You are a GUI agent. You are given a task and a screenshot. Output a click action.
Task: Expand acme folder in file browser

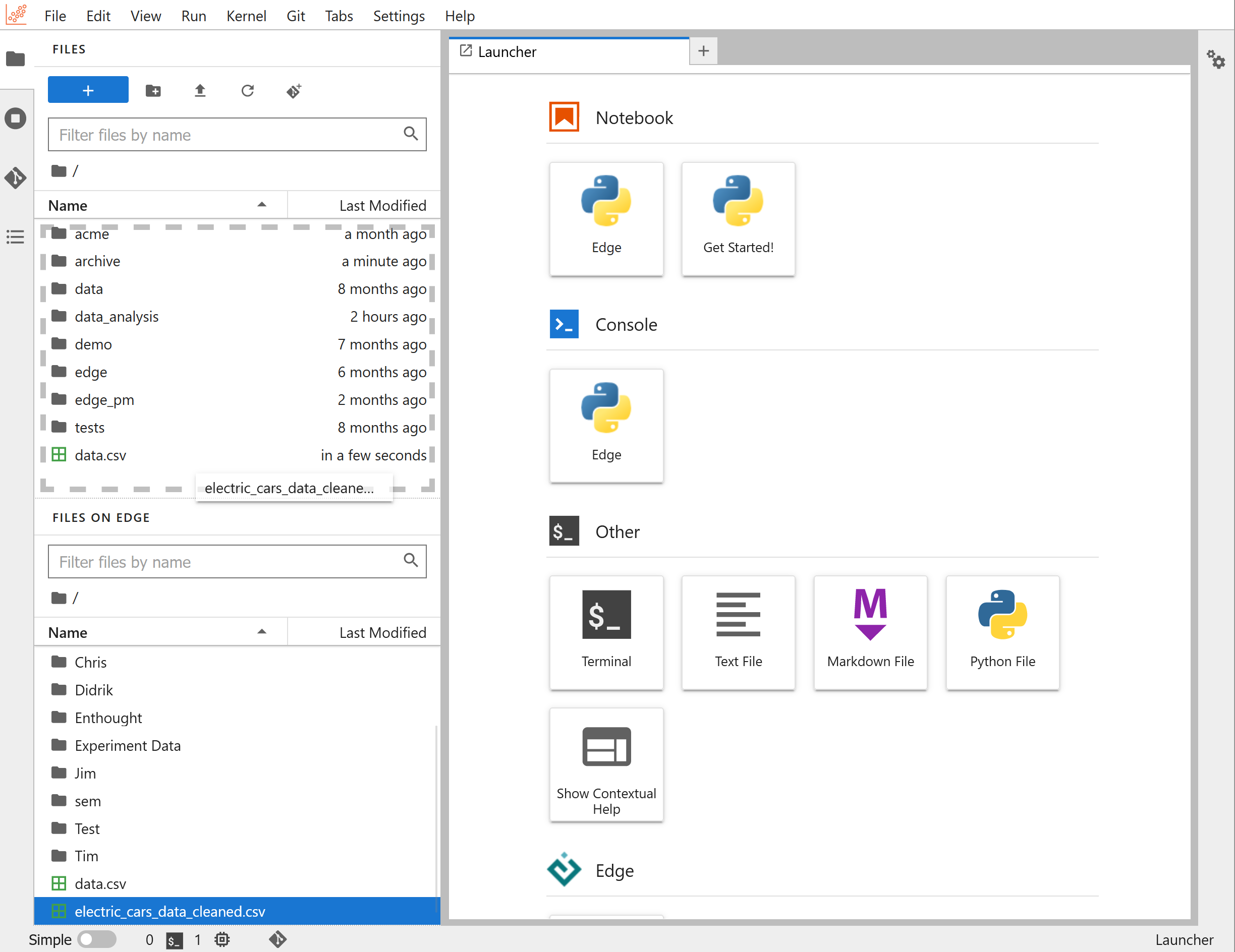pos(92,234)
